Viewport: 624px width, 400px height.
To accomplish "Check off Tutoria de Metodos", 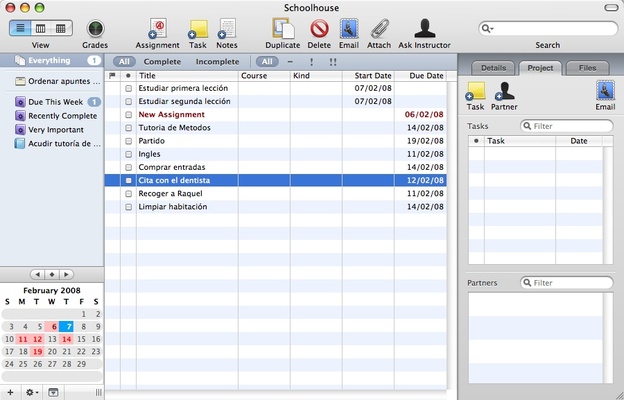I will (129, 128).
